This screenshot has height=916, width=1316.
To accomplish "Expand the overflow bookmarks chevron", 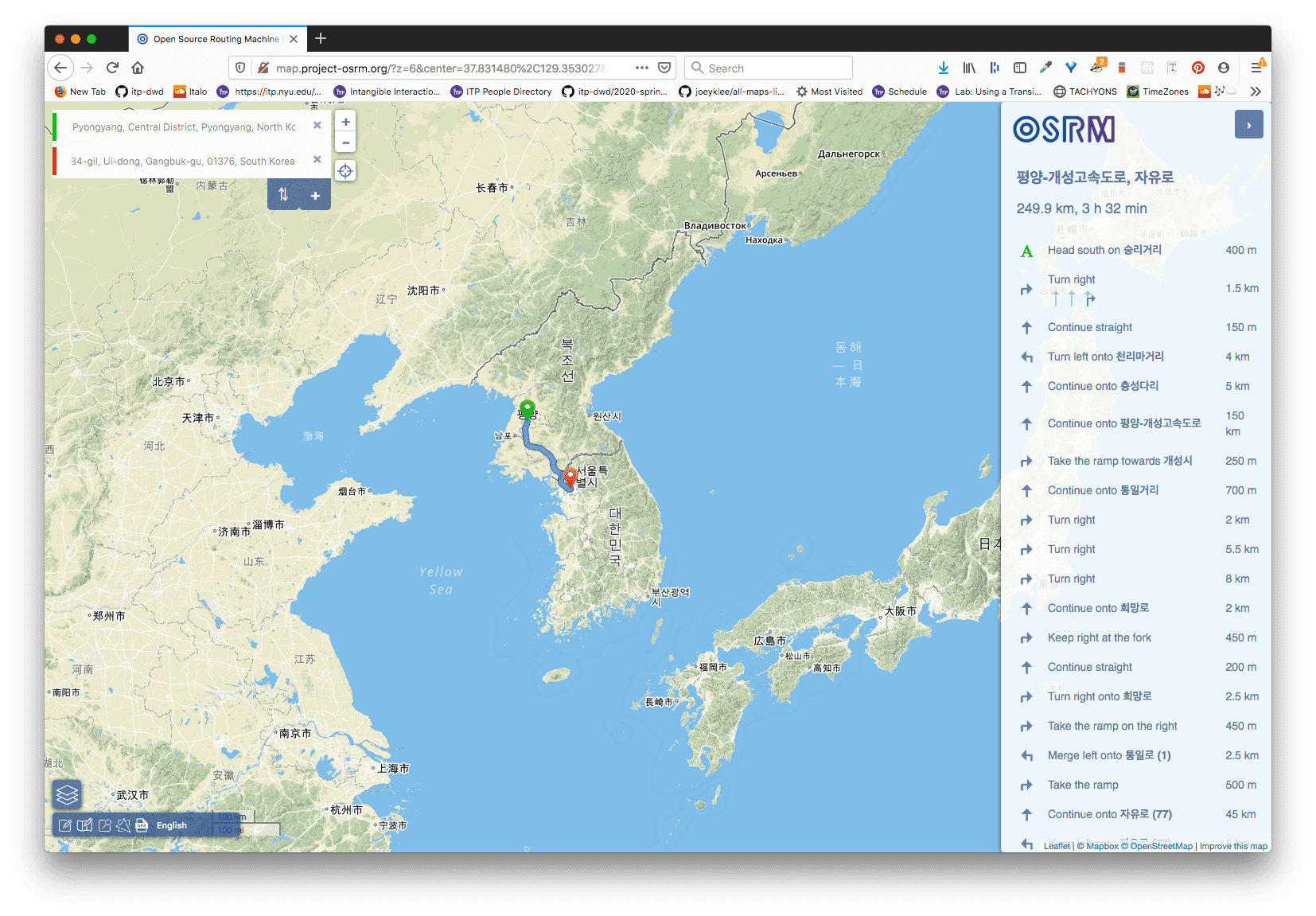I will point(1256,92).
